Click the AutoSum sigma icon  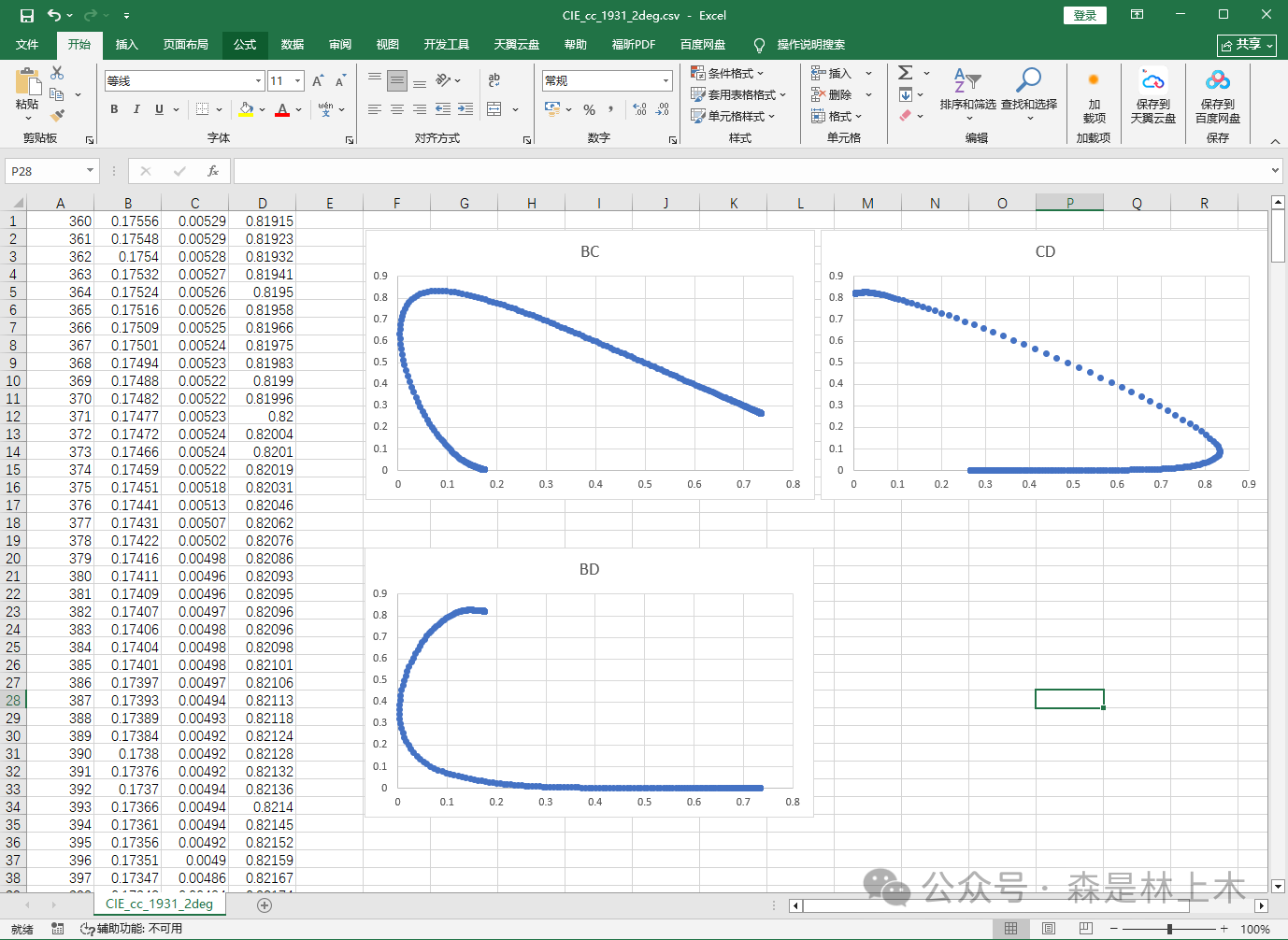(x=905, y=73)
